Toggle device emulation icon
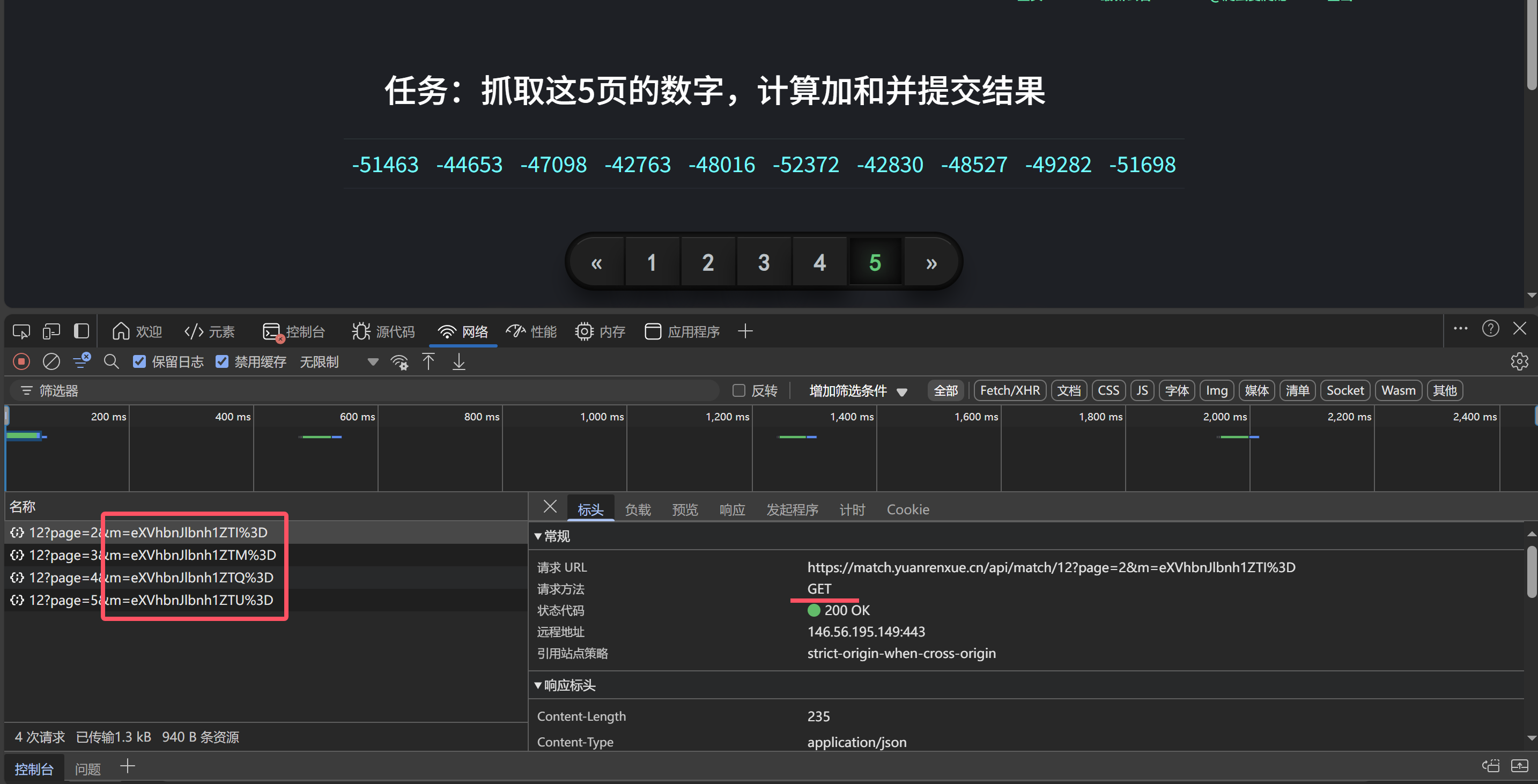Image resolution: width=1538 pixels, height=784 pixels. (51, 331)
